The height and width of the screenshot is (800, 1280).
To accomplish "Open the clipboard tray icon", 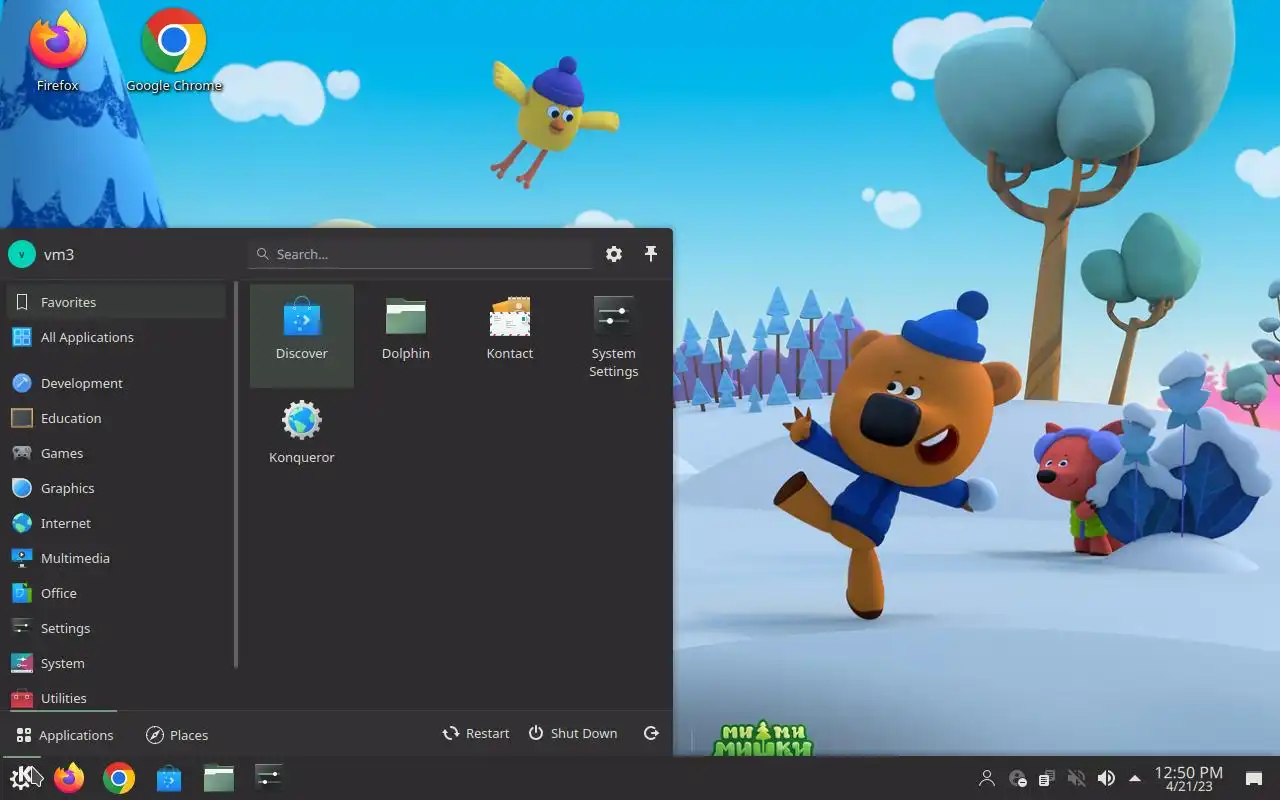I will click(x=1047, y=778).
